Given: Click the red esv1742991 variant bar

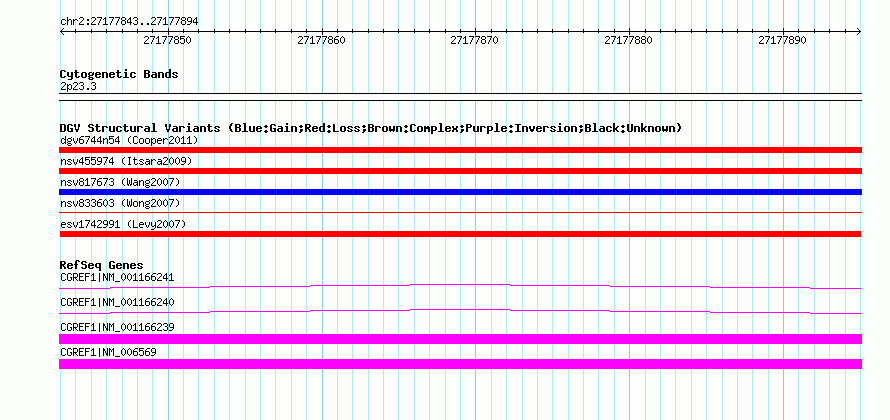Looking at the screenshot, I should [460, 234].
